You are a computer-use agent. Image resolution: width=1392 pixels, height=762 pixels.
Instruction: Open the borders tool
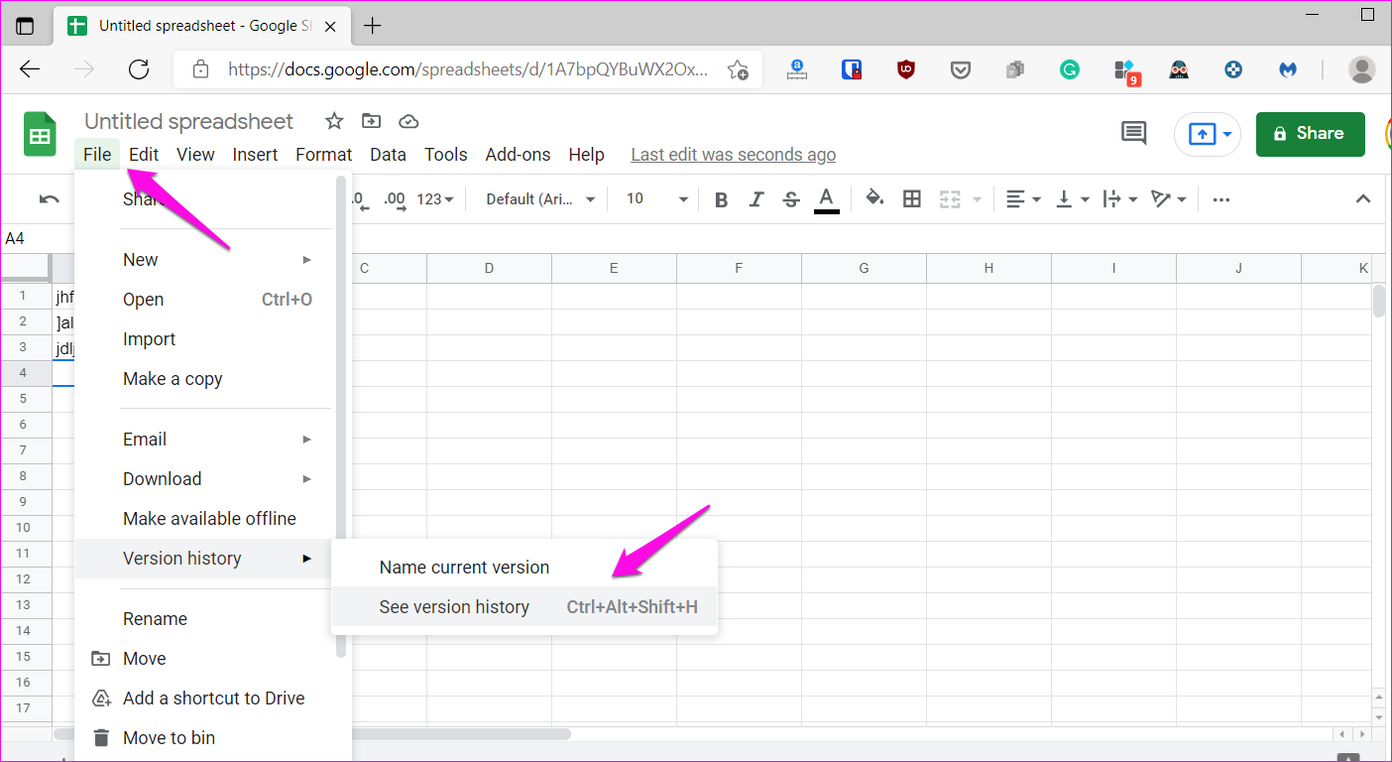912,199
